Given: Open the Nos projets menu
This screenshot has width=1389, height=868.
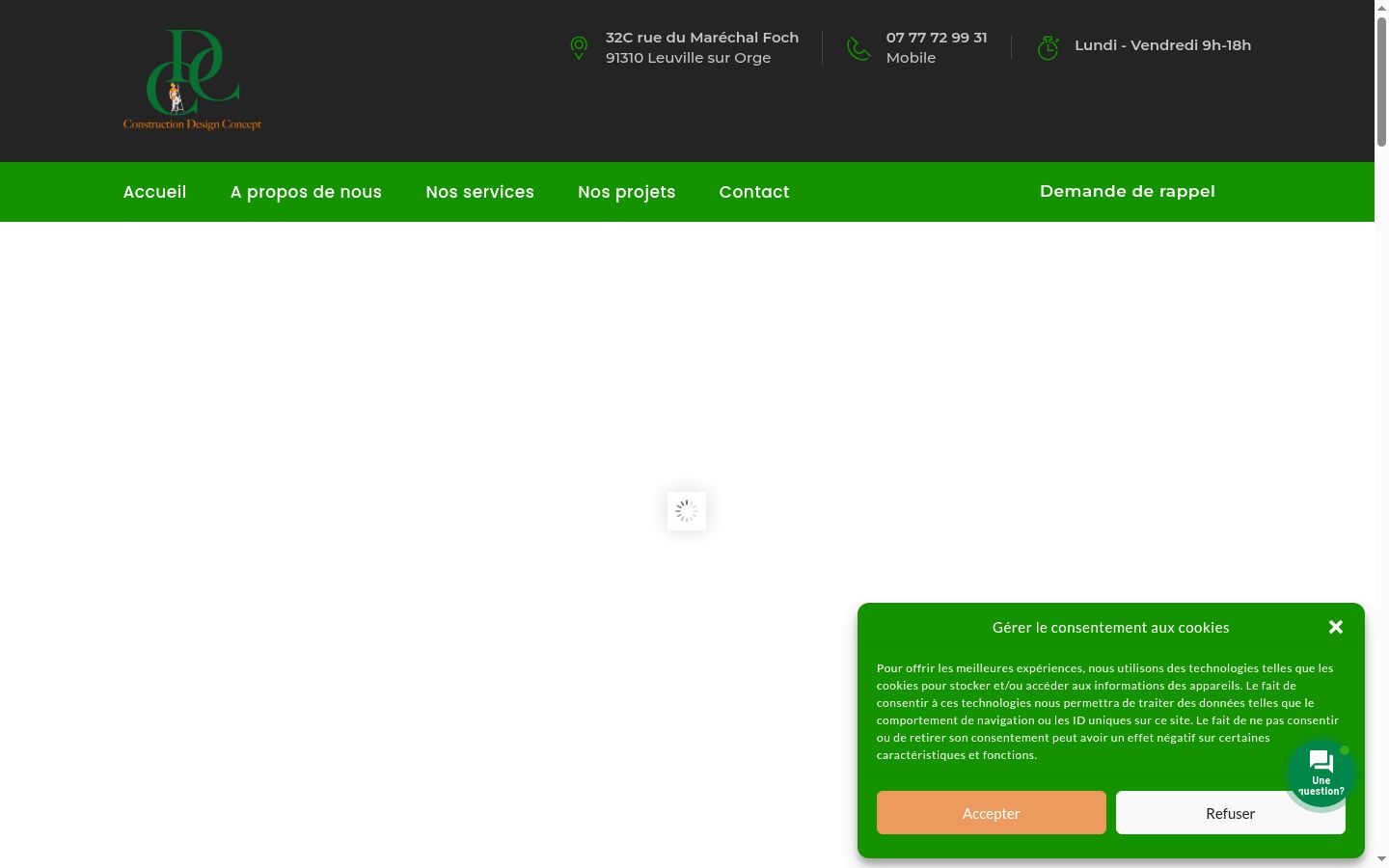Looking at the screenshot, I should pos(626,192).
